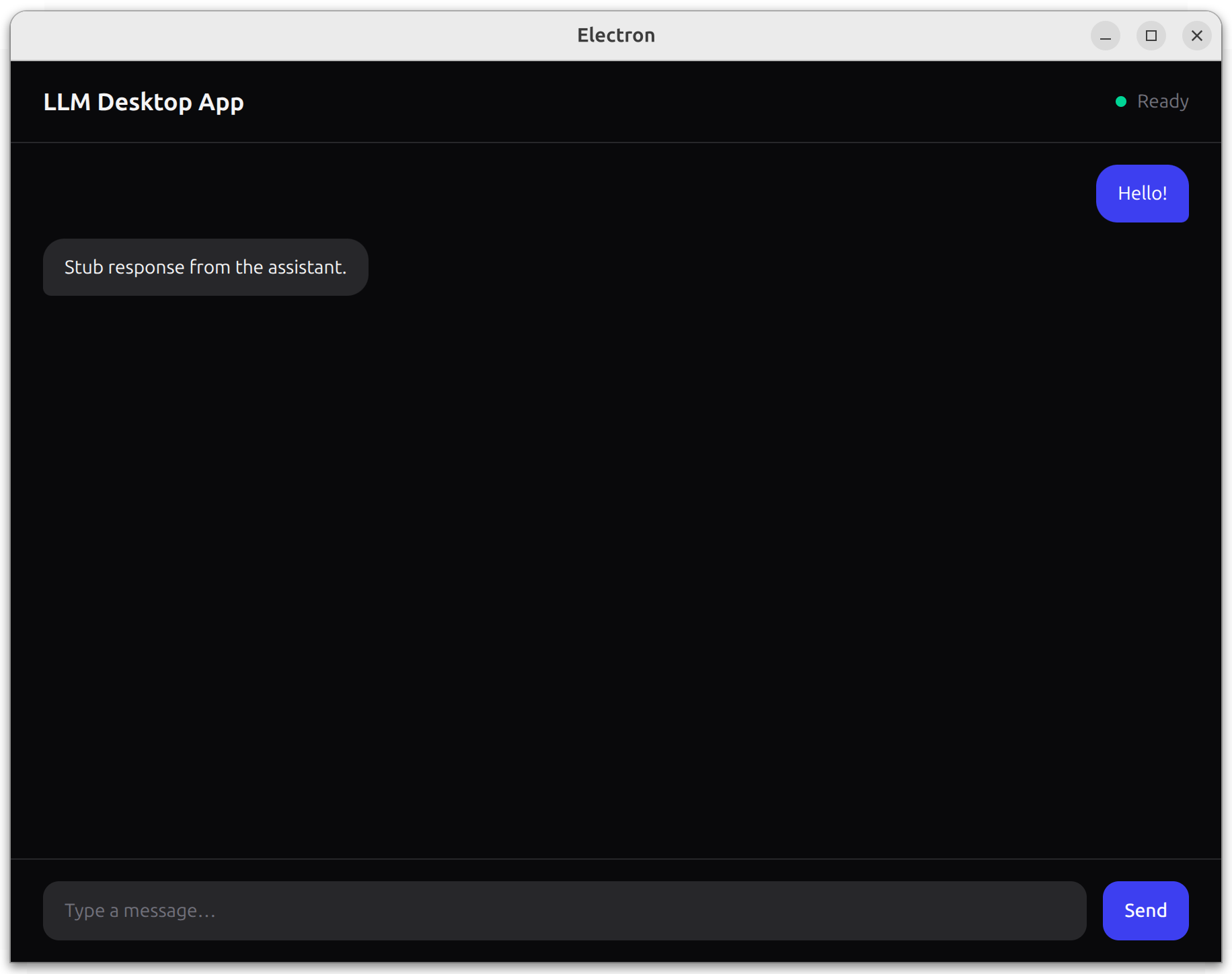Click the status indicator in the top-right corner
Screen dimensions: 1232x974
tap(1151, 101)
